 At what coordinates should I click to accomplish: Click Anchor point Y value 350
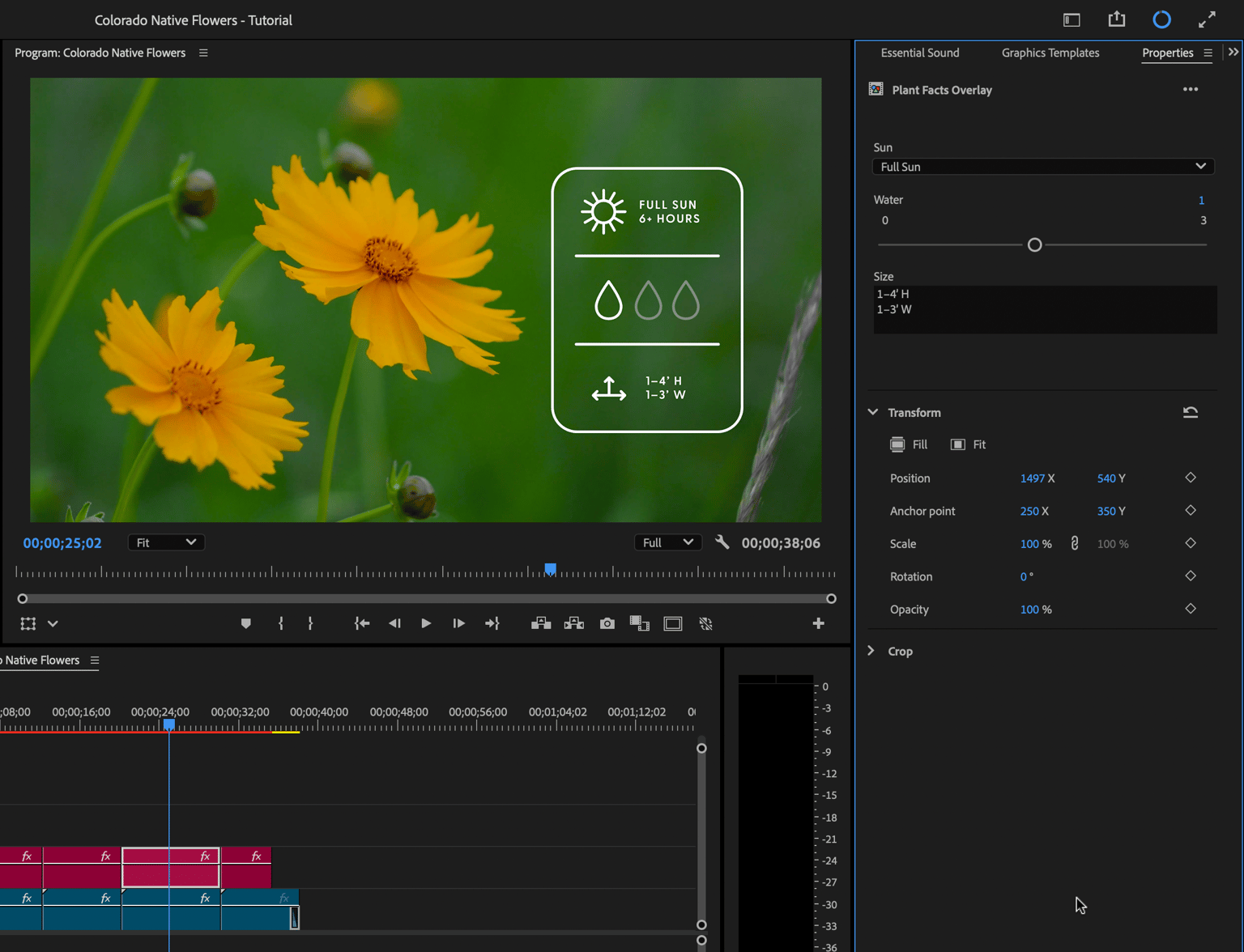[x=1106, y=512]
